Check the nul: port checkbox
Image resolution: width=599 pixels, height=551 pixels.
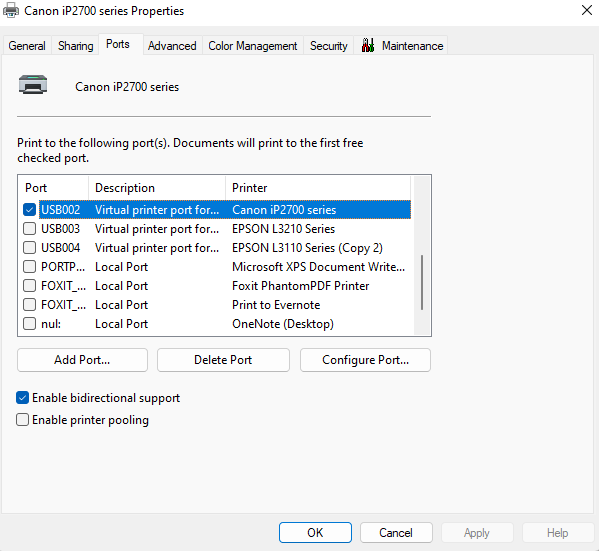coord(29,324)
